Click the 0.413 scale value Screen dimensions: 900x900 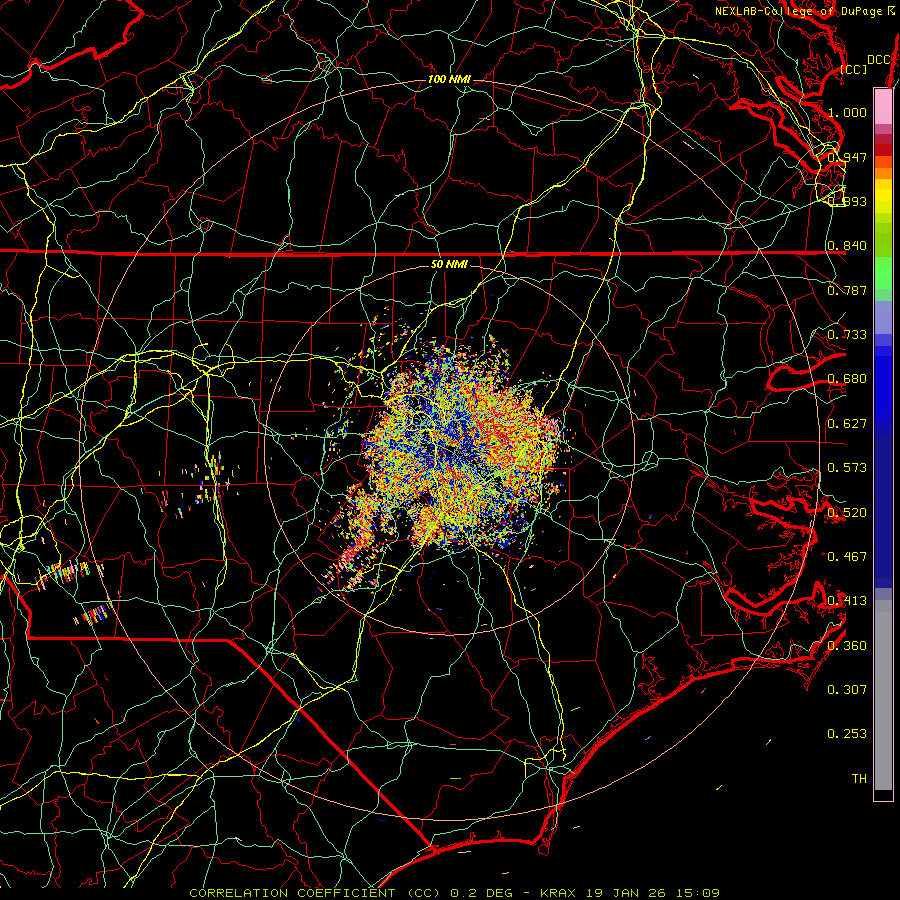pos(847,601)
